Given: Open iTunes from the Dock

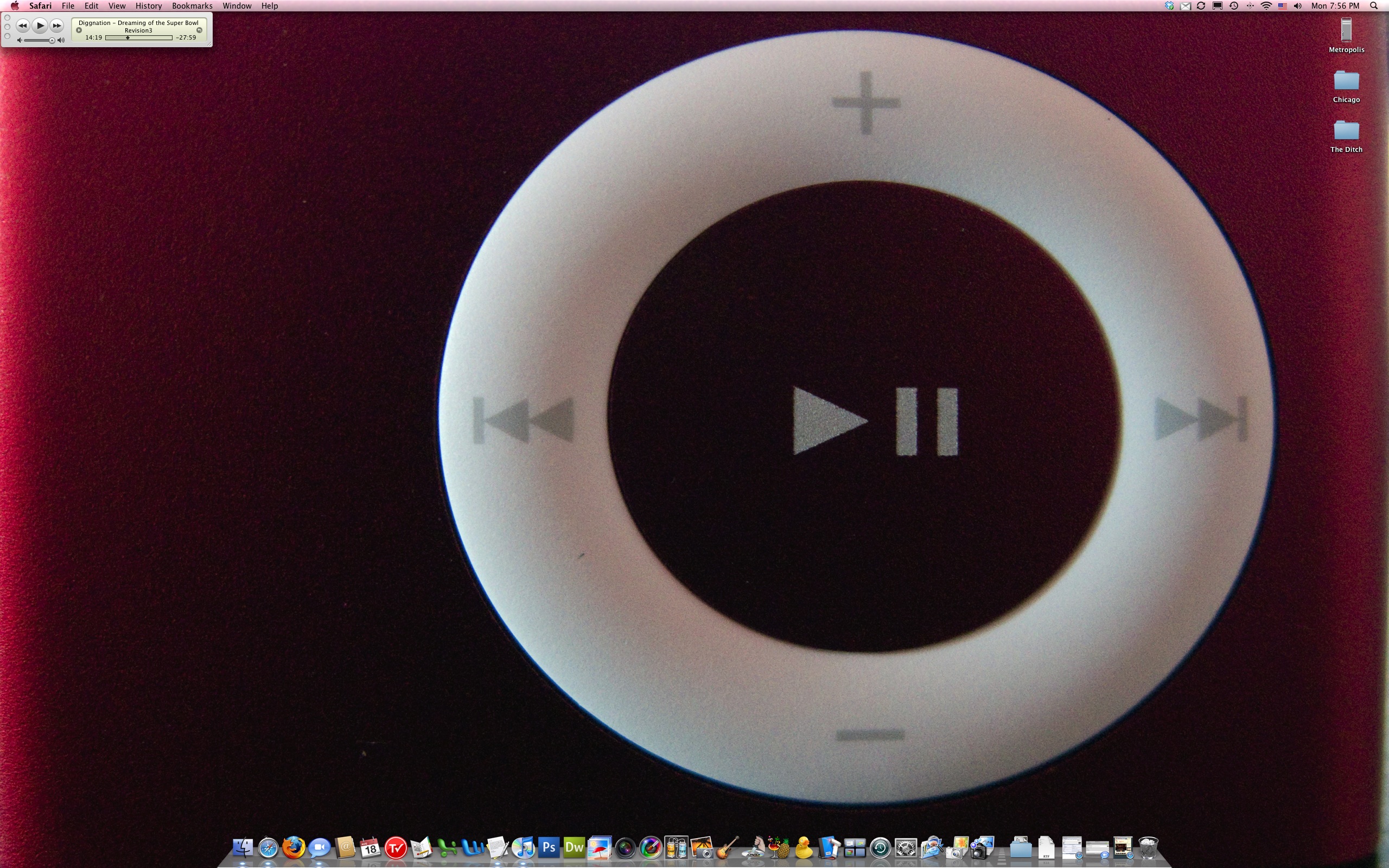Looking at the screenshot, I should click(x=523, y=847).
